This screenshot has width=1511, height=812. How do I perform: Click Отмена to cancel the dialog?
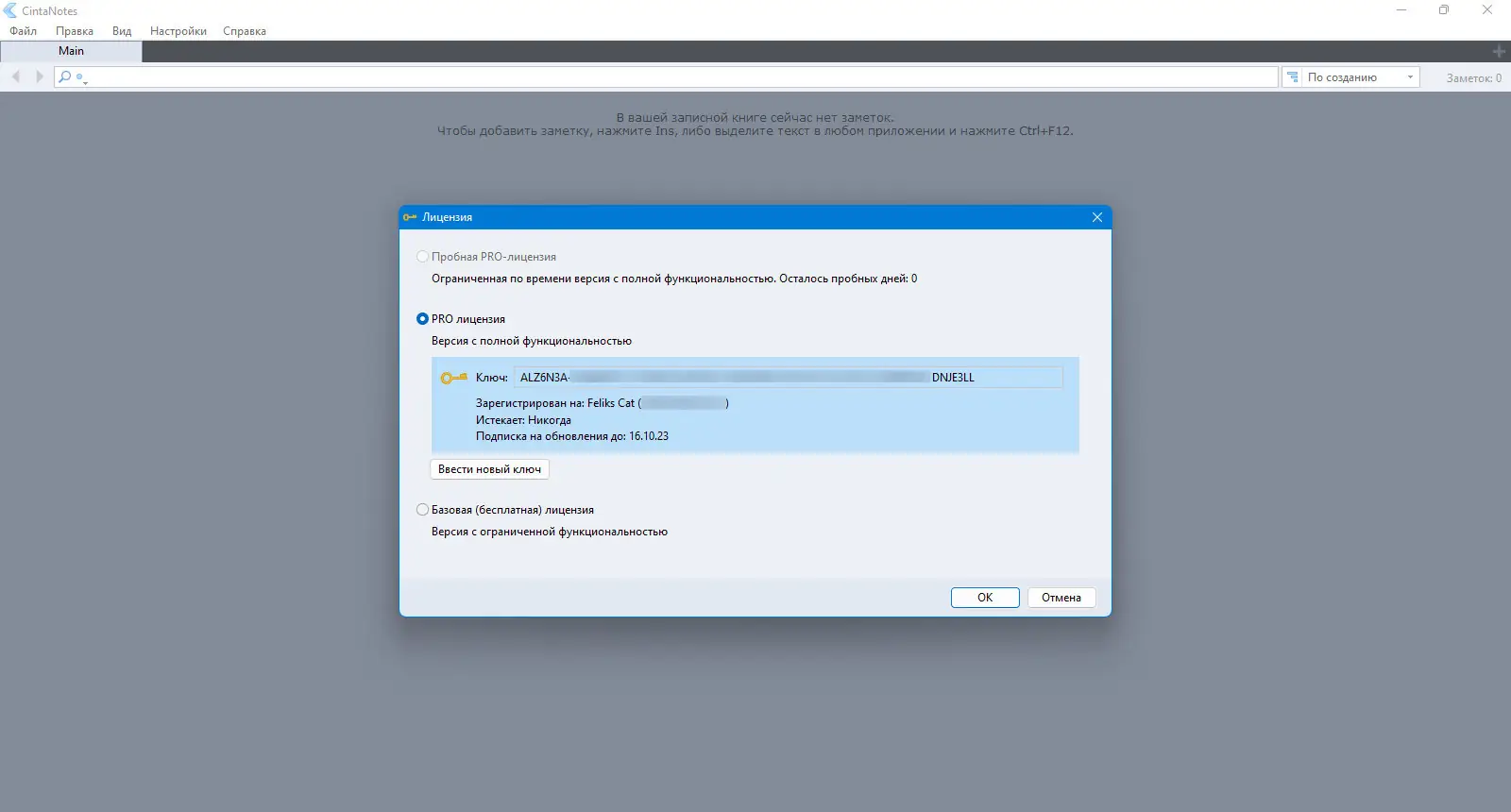click(1061, 598)
